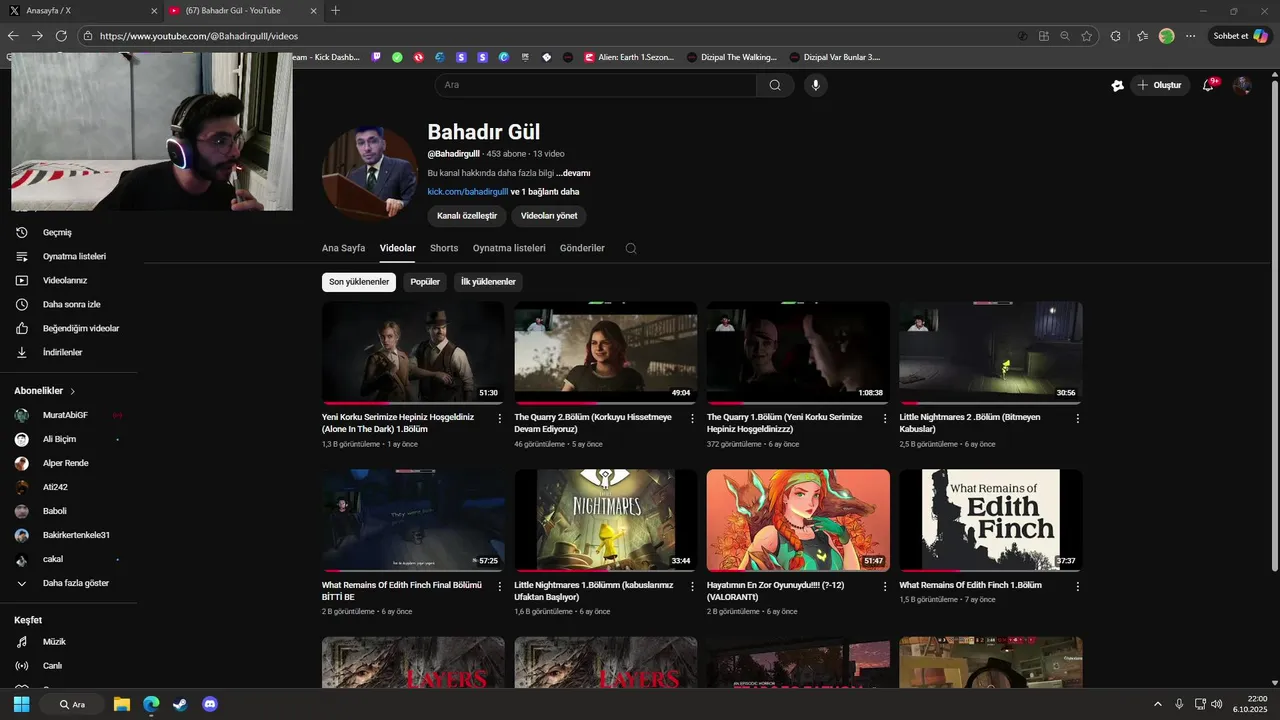Viewport: 1280px width, 720px height.
Task: Select the İlk yüklenenler filter chip
Action: [x=488, y=282]
